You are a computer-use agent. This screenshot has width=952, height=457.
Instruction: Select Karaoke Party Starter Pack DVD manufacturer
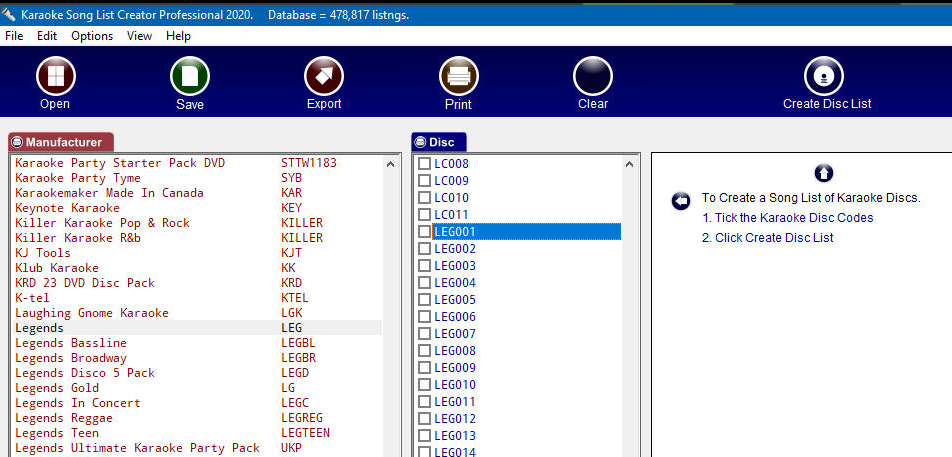pyautogui.click(x=197, y=163)
